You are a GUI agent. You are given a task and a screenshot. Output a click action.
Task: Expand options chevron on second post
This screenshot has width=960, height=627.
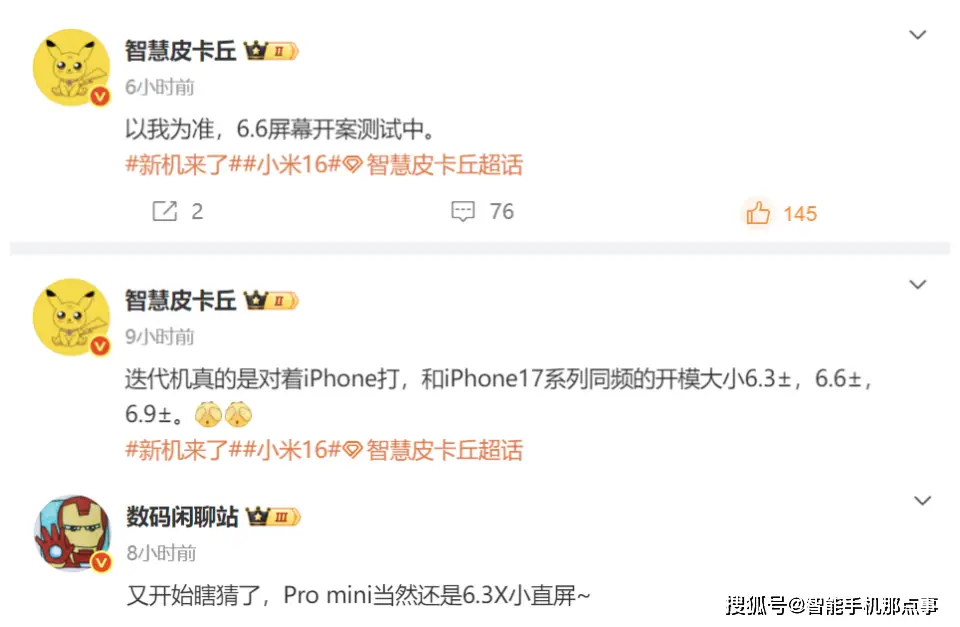point(917,285)
